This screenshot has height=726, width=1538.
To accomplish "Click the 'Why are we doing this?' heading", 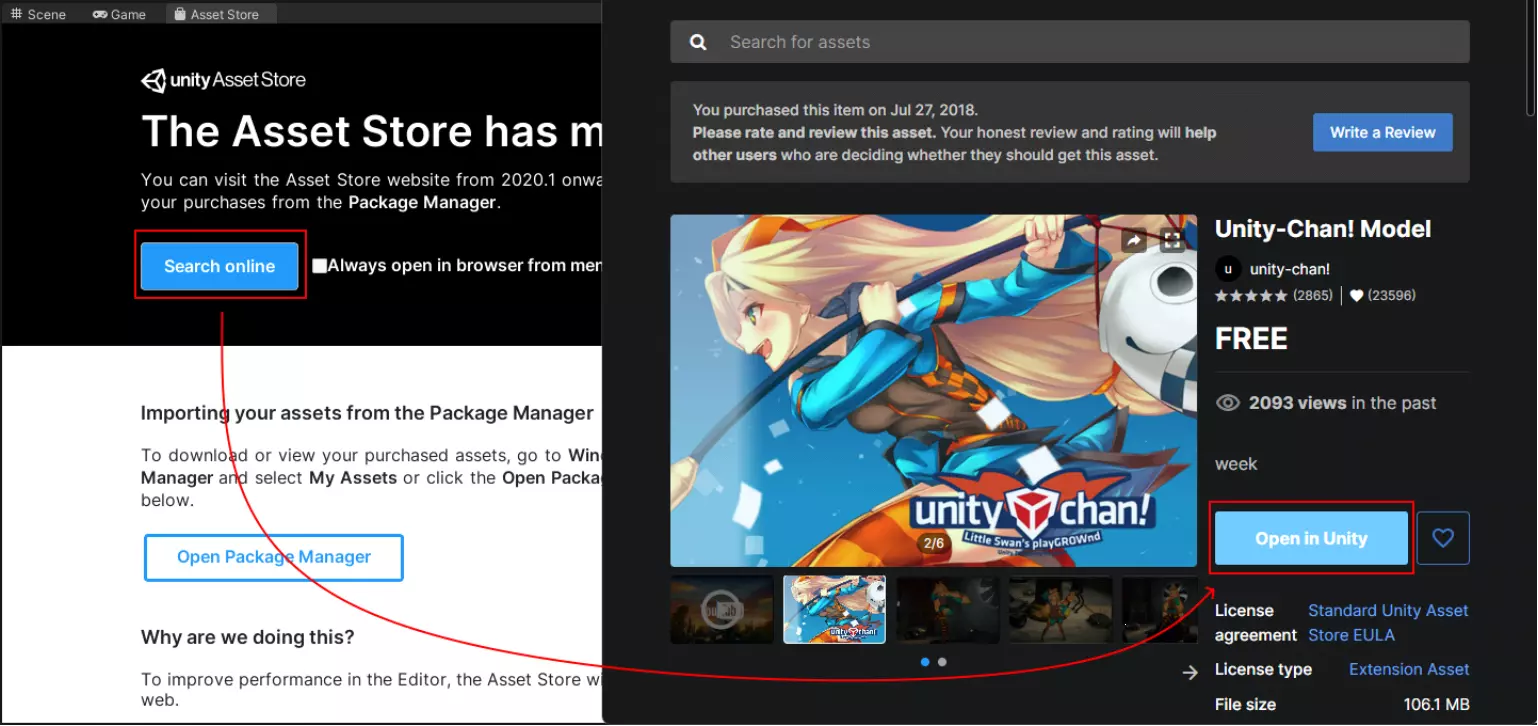I will click(248, 637).
